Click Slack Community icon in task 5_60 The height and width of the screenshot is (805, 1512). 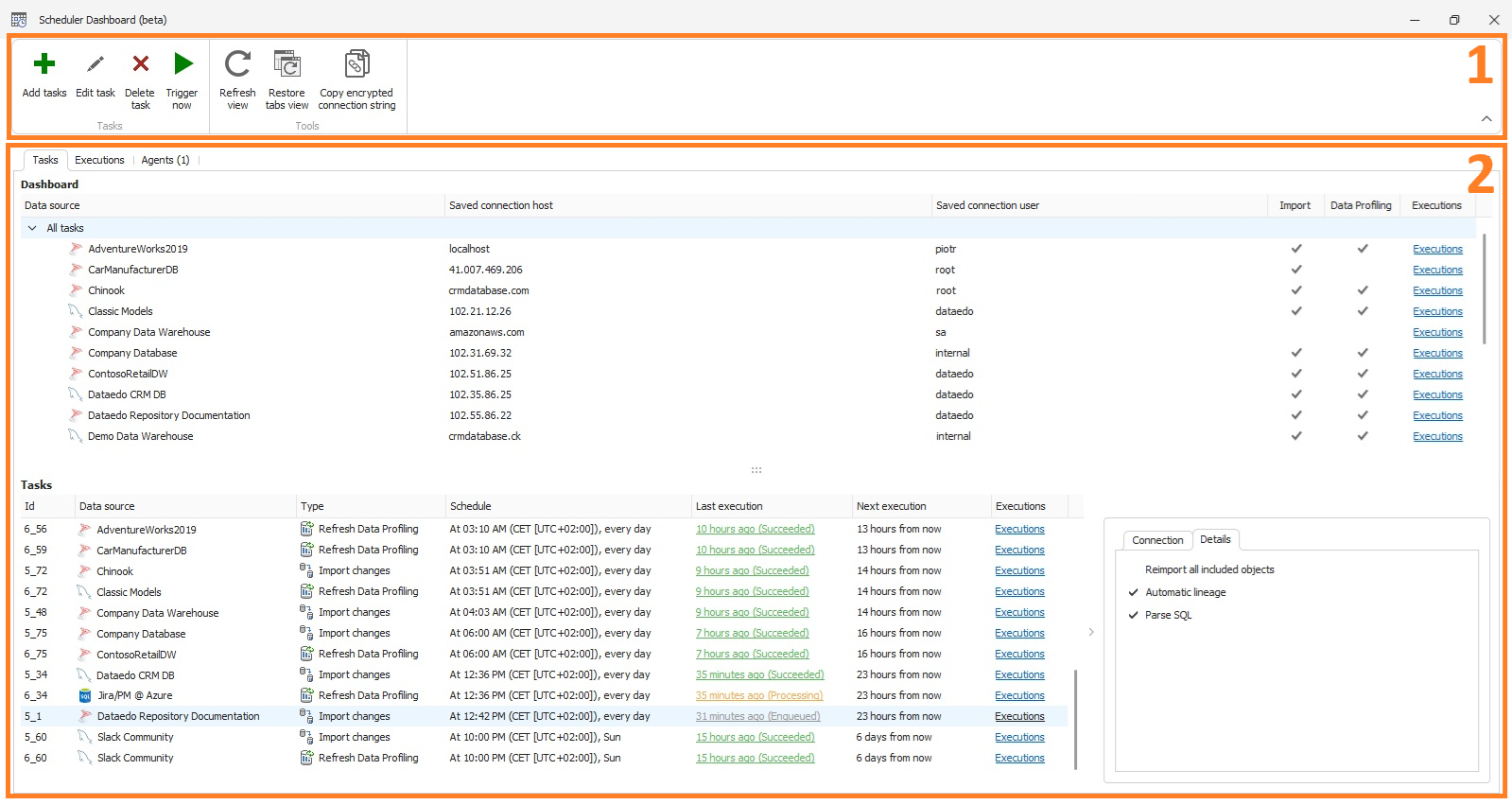[84, 737]
